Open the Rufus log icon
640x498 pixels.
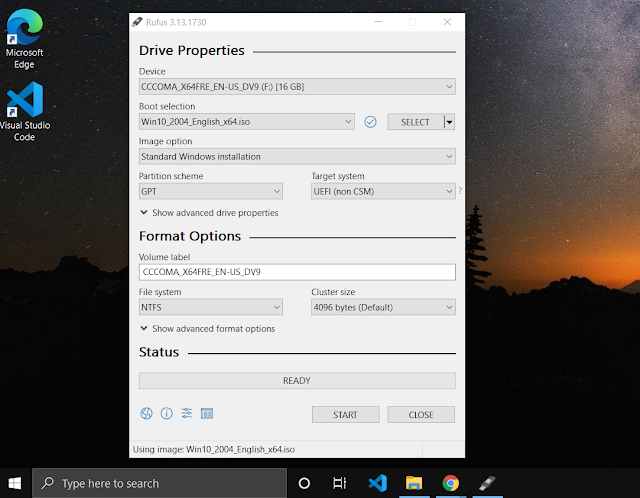pos(207,414)
